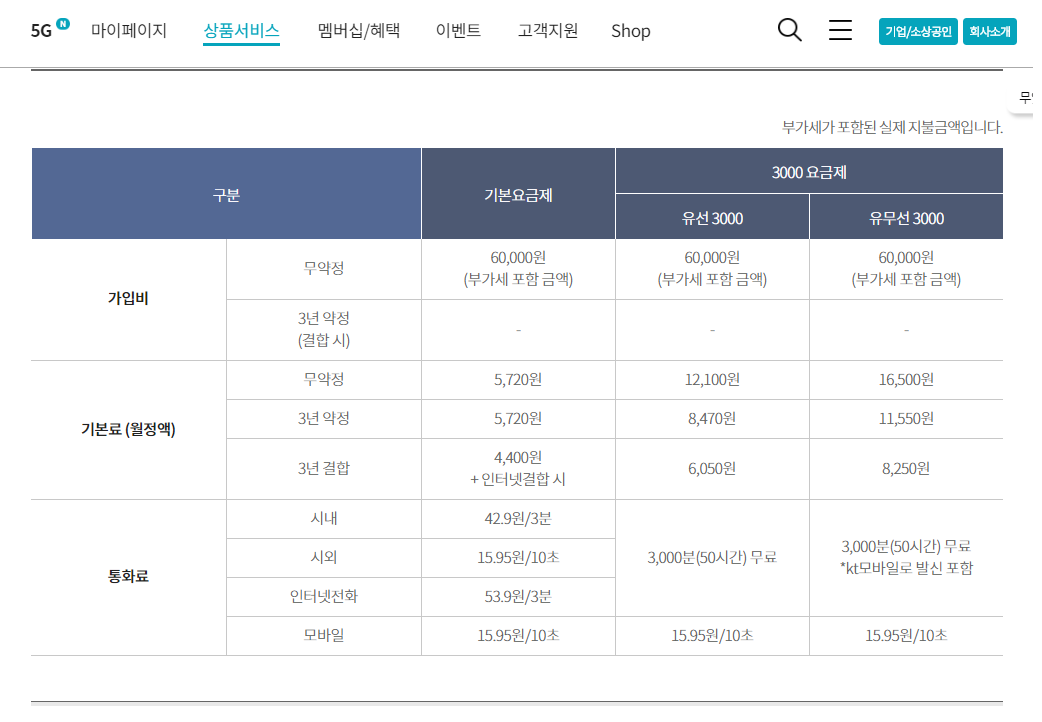Viewport: 1042px width, 722px height.
Task: Open the floating side tab at right edge
Action: pos(1024,98)
